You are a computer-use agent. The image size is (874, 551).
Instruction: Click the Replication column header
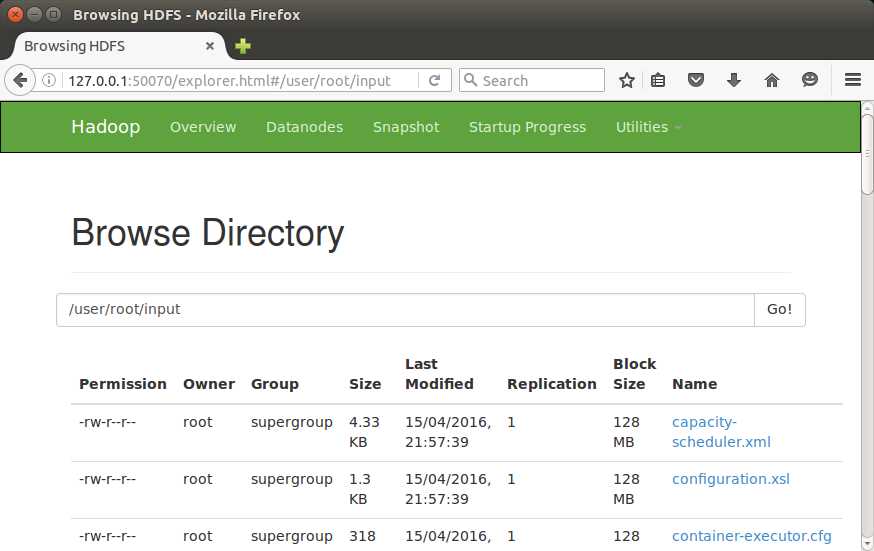pyautogui.click(x=552, y=384)
